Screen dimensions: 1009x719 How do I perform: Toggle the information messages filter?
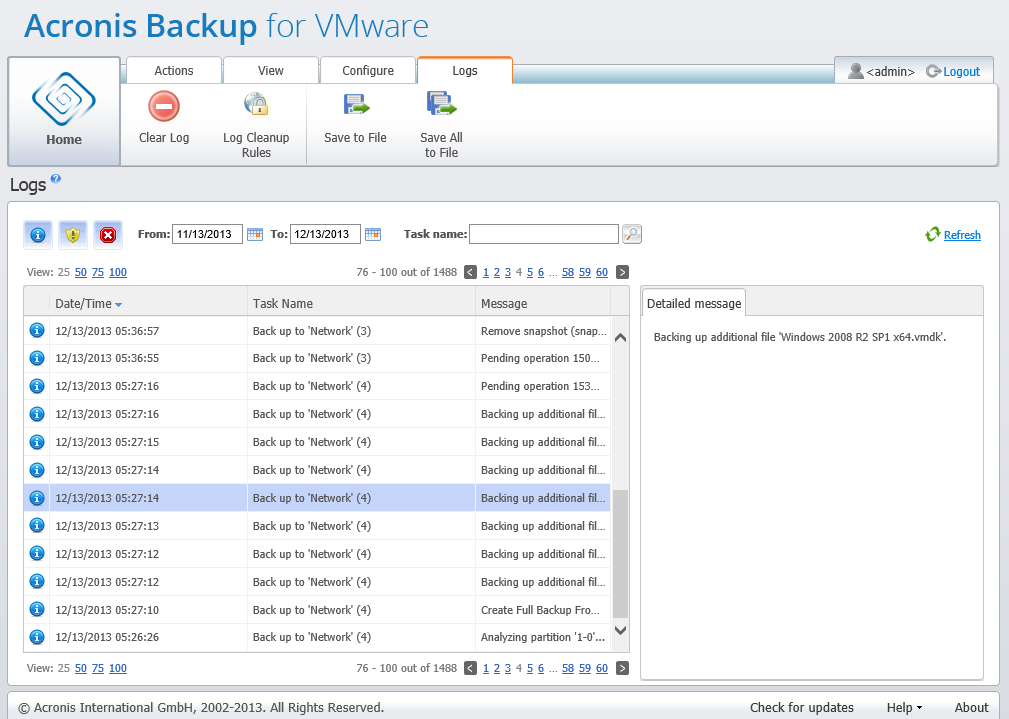pyautogui.click(x=38, y=234)
